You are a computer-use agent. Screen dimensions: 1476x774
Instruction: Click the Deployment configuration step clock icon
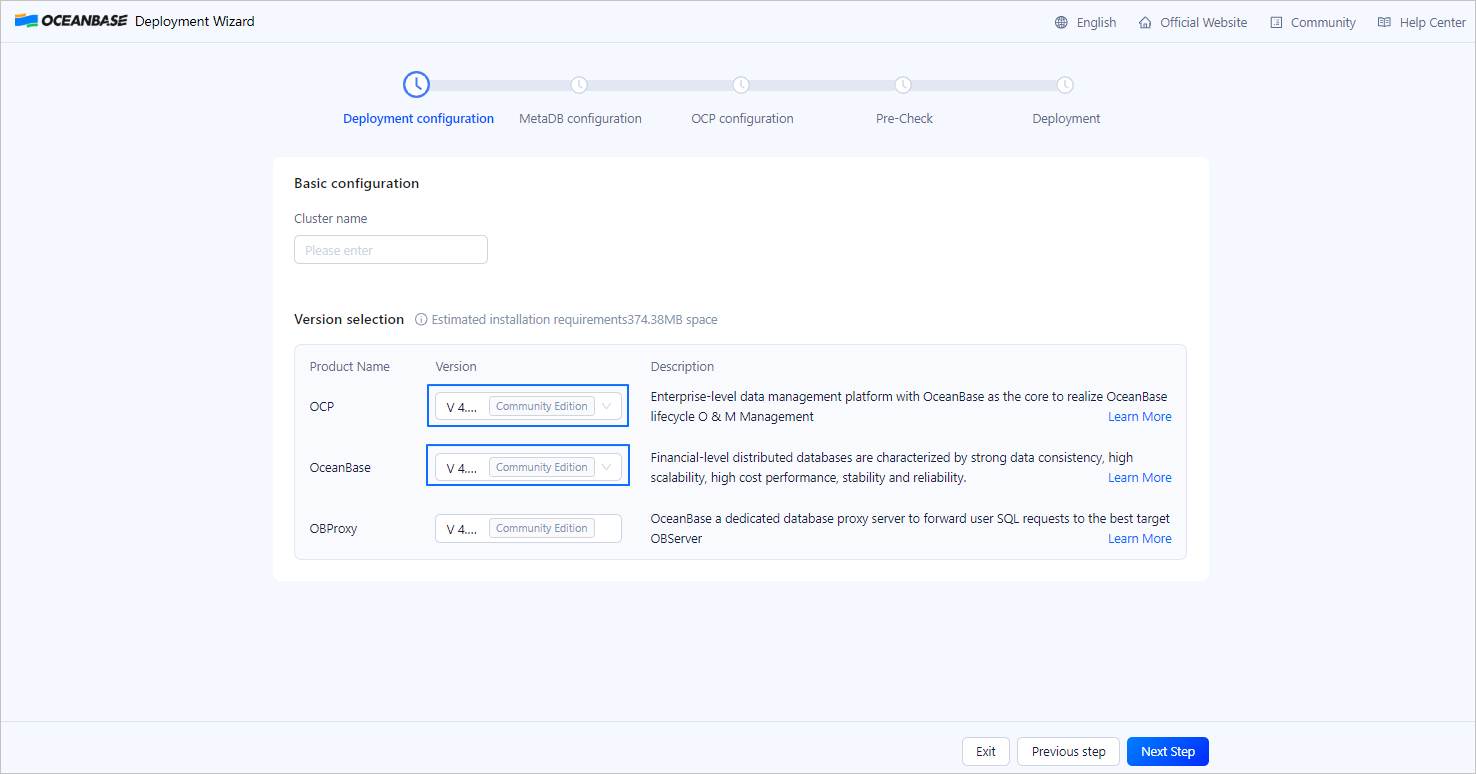416,84
